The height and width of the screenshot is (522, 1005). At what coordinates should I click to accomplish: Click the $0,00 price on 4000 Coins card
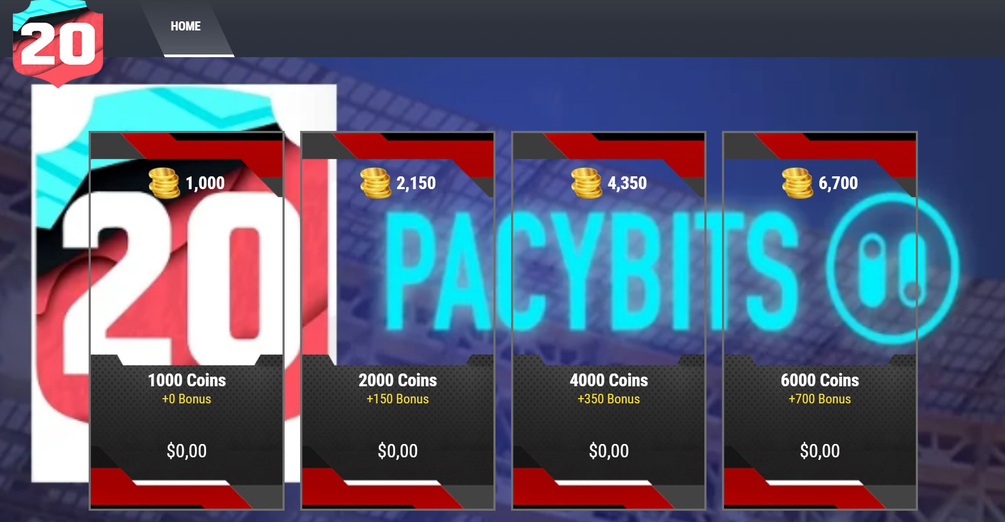(609, 451)
